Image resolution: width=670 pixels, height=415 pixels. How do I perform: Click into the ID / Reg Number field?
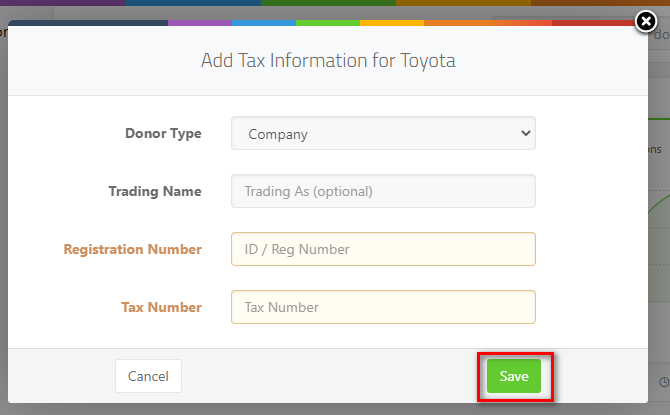[x=383, y=249]
